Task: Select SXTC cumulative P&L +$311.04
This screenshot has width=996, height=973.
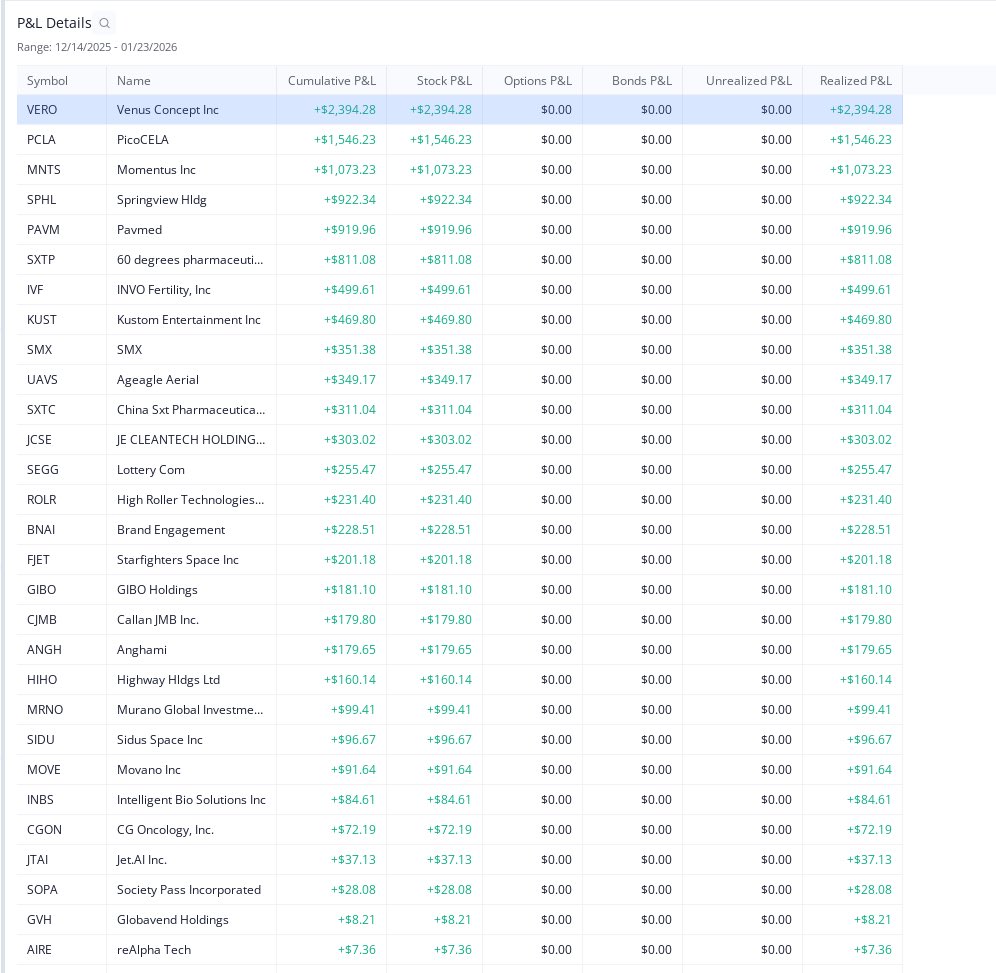Action: [x=349, y=410]
